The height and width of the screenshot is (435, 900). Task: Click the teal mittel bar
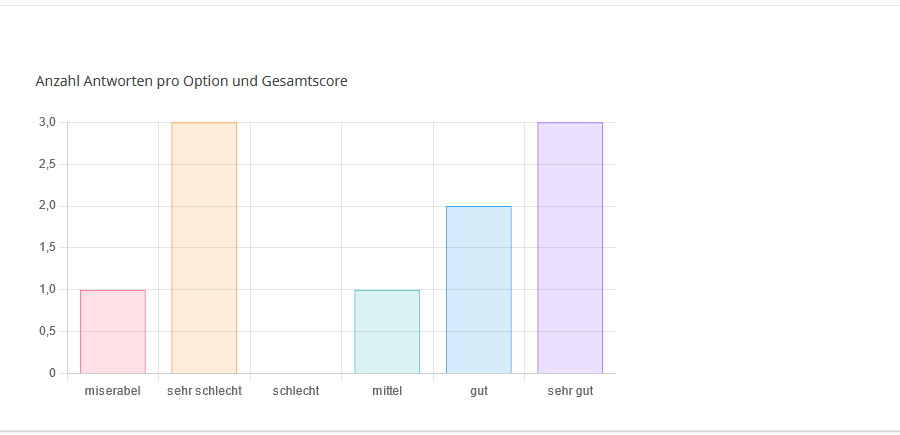coord(387,331)
